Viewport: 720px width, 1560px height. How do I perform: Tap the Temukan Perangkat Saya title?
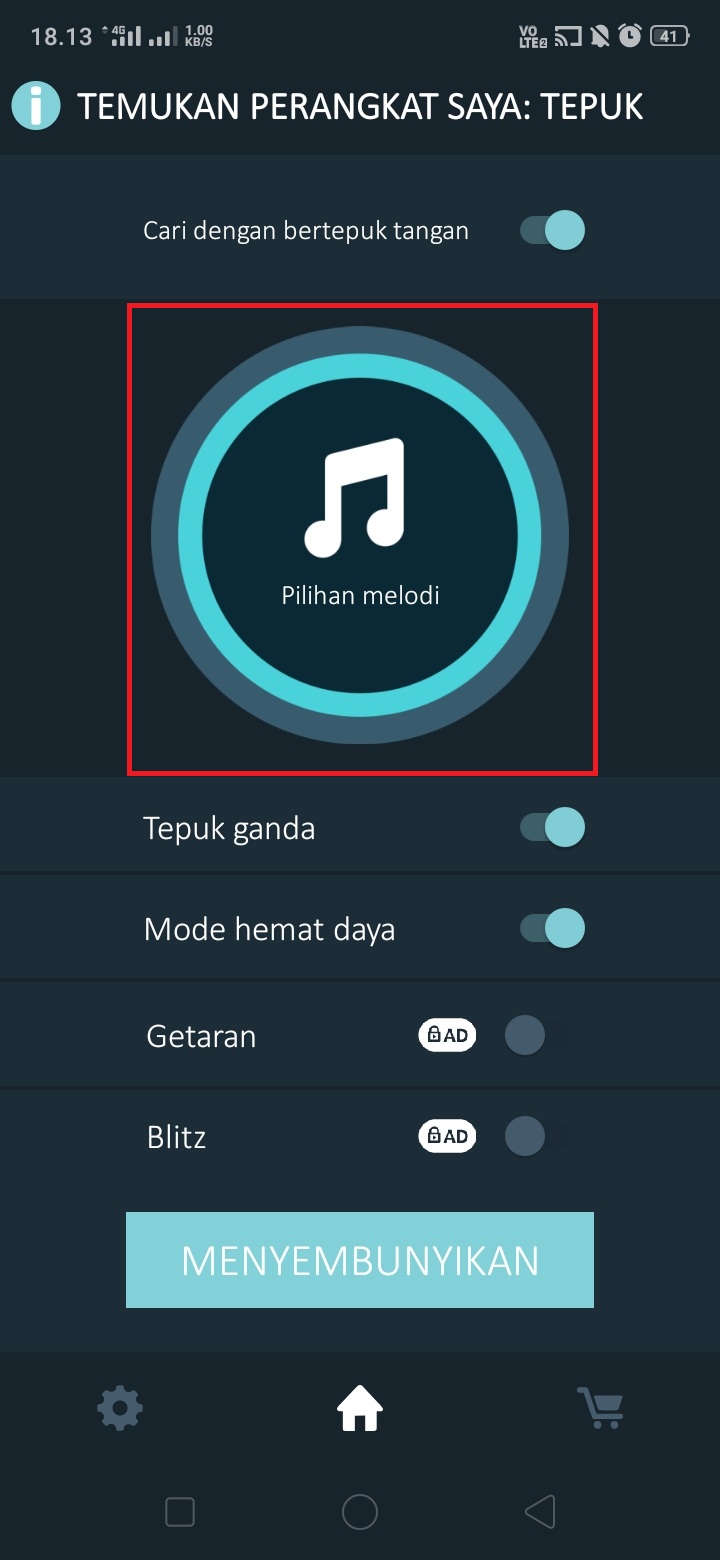pos(360,107)
